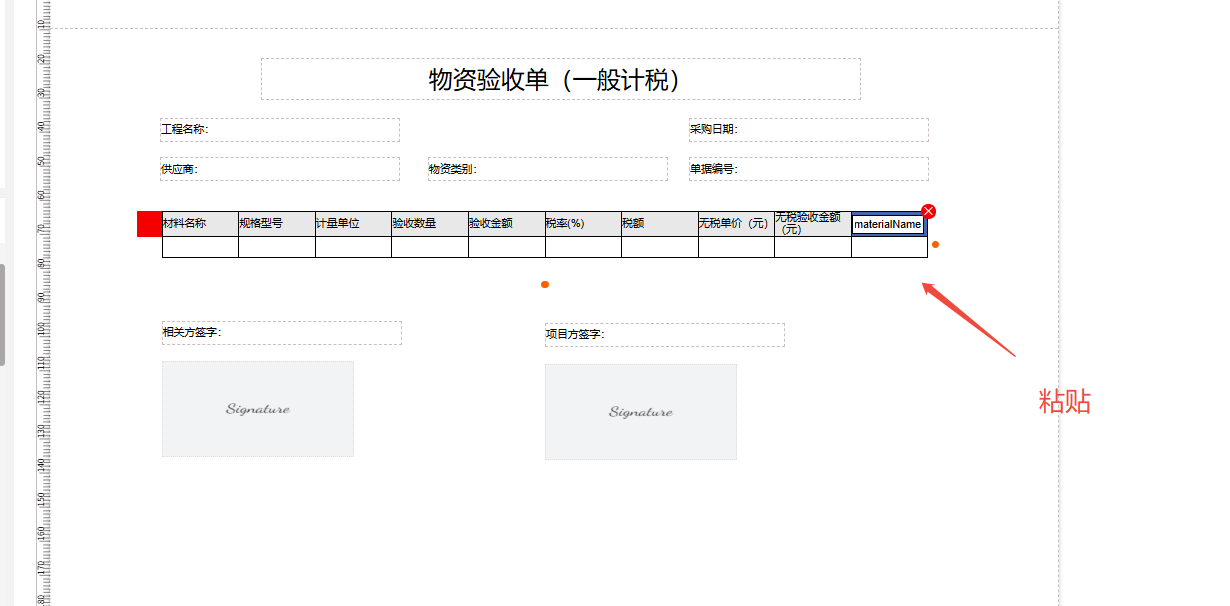Select the 物资验收单 title text box
1230x606 pixels.
[560, 79]
